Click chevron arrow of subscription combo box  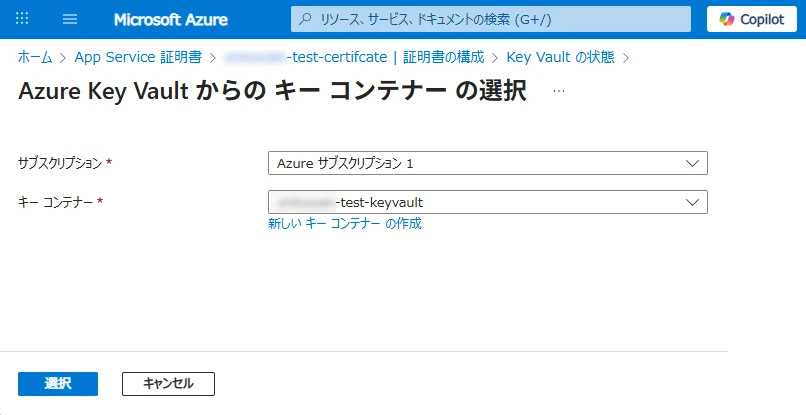click(x=692, y=163)
